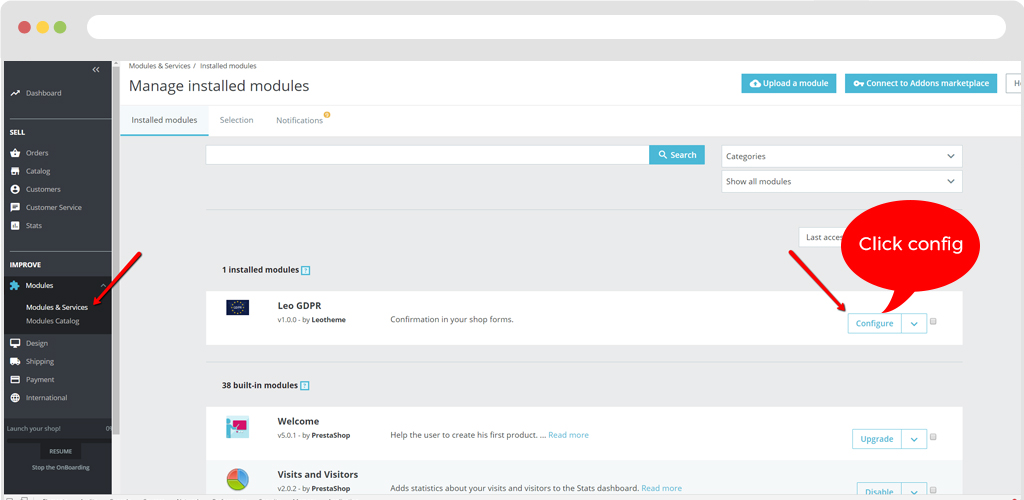The height and width of the screenshot is (500, 1024).
Task: Click the Search button
Action: 677,155
